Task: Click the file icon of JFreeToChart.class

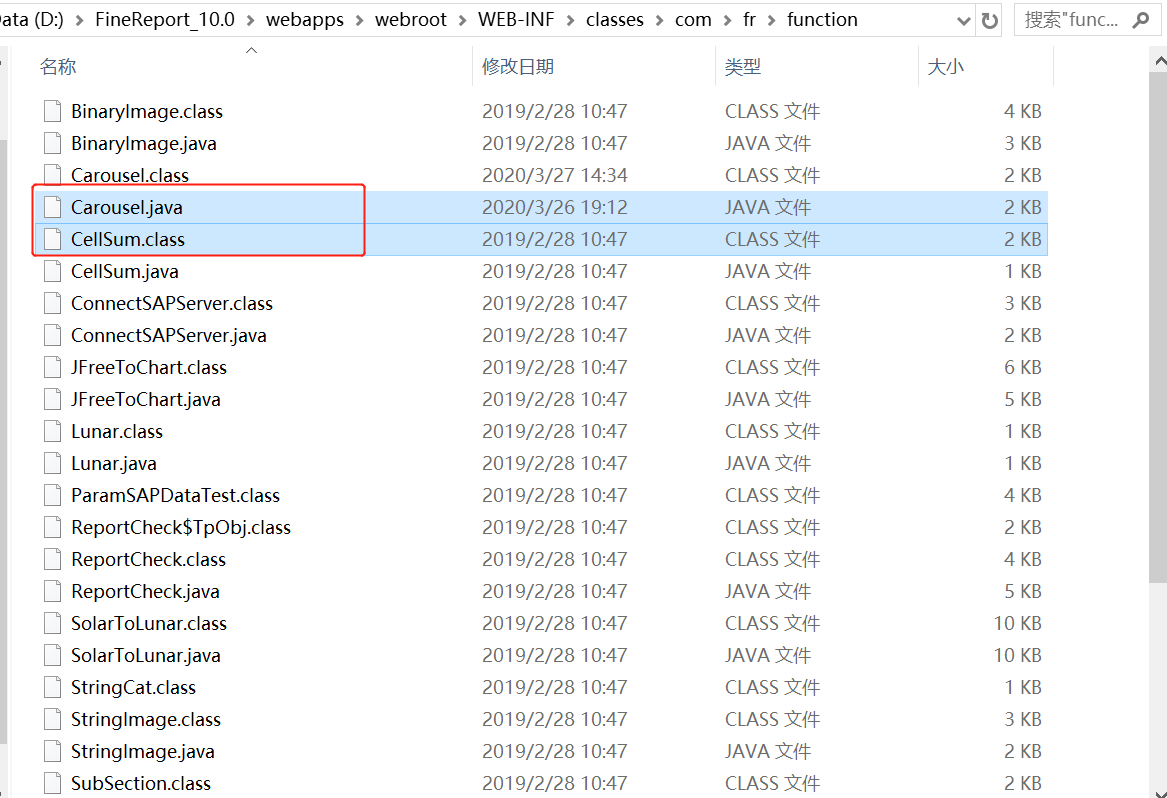Action: [52, 367]
